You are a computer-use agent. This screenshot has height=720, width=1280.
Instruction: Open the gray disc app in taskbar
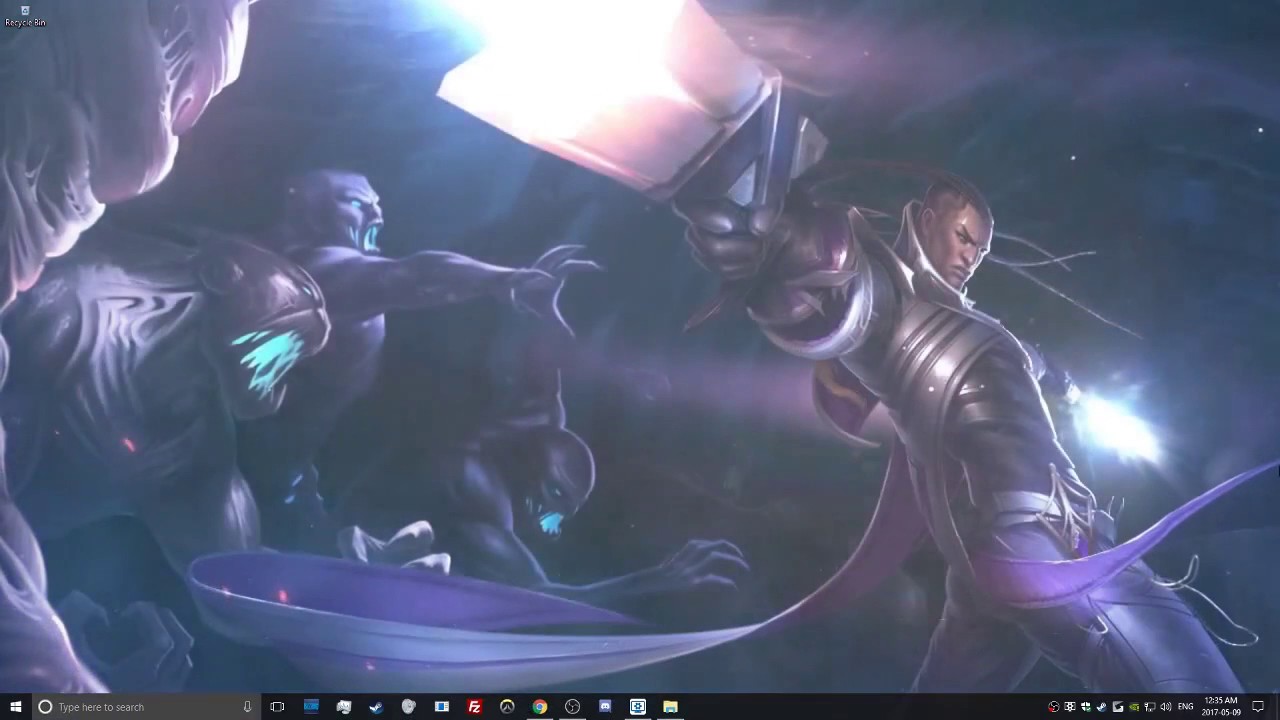[x=409, y=707]
